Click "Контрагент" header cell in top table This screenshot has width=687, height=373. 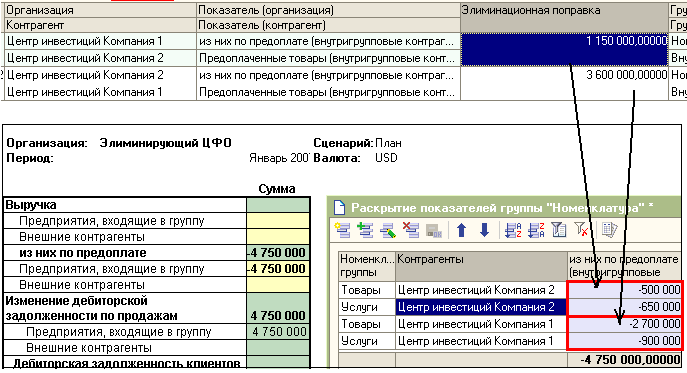tap(99, 25)
